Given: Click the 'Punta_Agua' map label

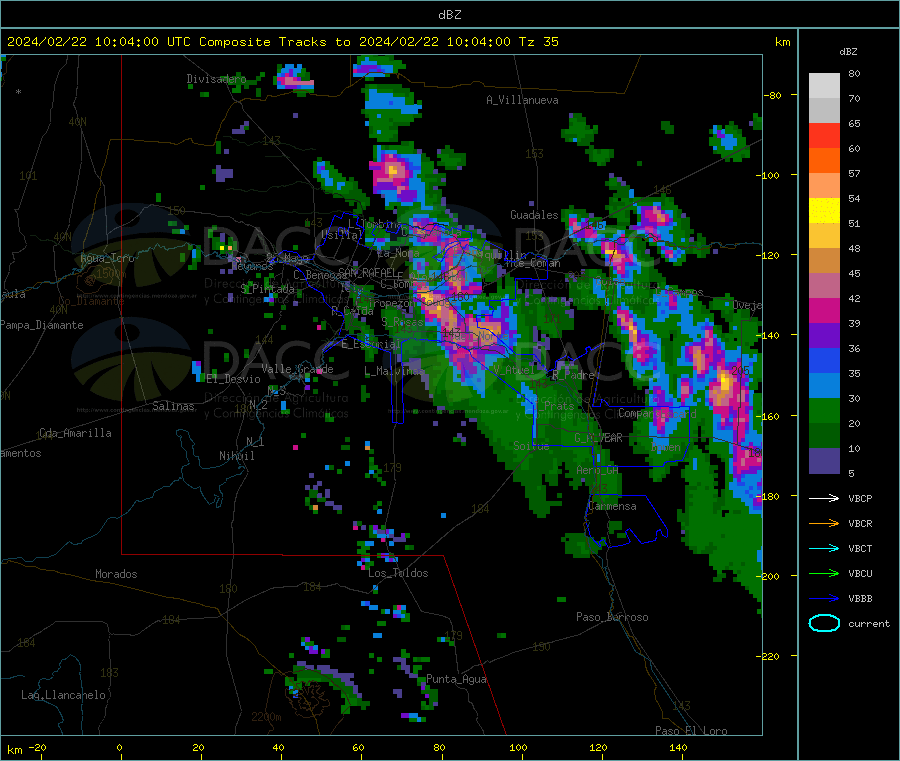Looking at the screenshot, I should point(456,679).
